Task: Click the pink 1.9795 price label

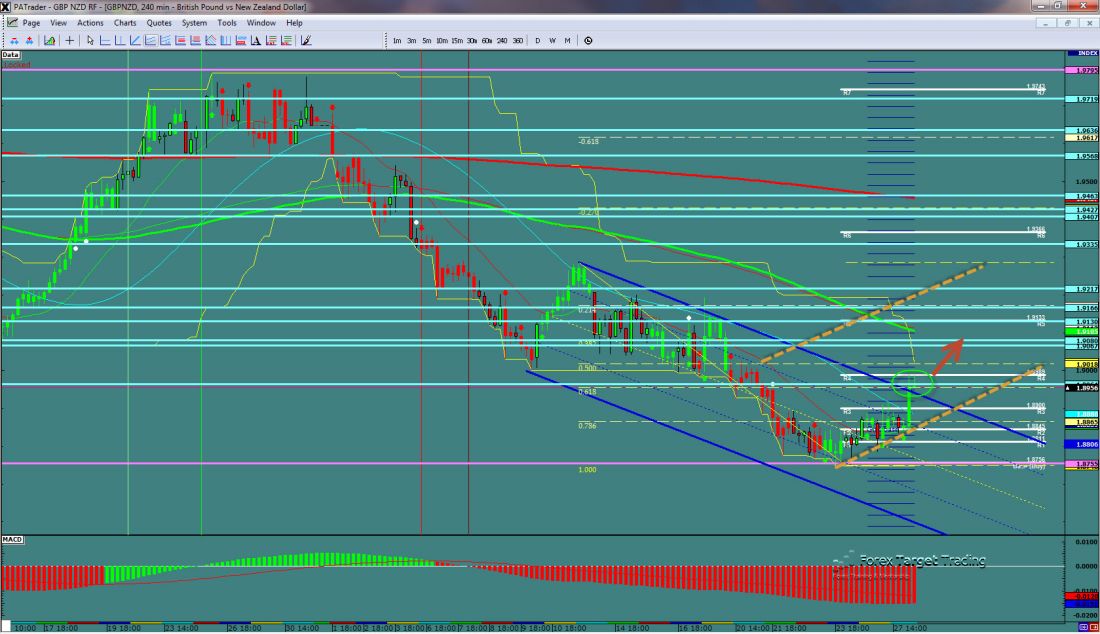Action: pos(1082,71)
